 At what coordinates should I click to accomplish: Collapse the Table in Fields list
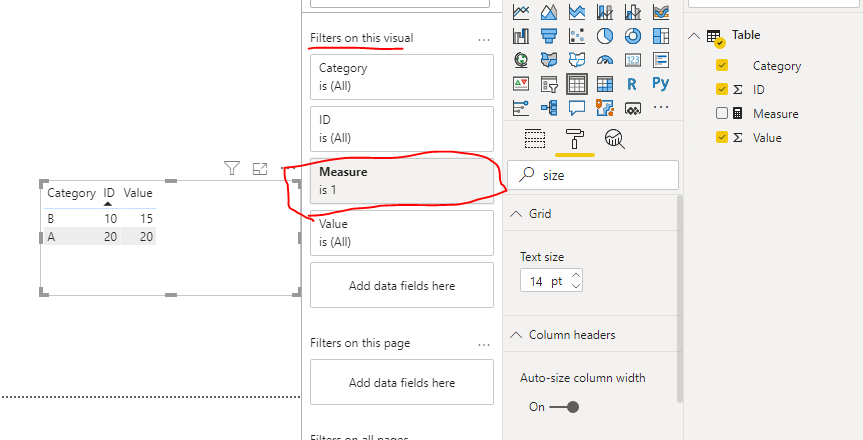point(695,36)
